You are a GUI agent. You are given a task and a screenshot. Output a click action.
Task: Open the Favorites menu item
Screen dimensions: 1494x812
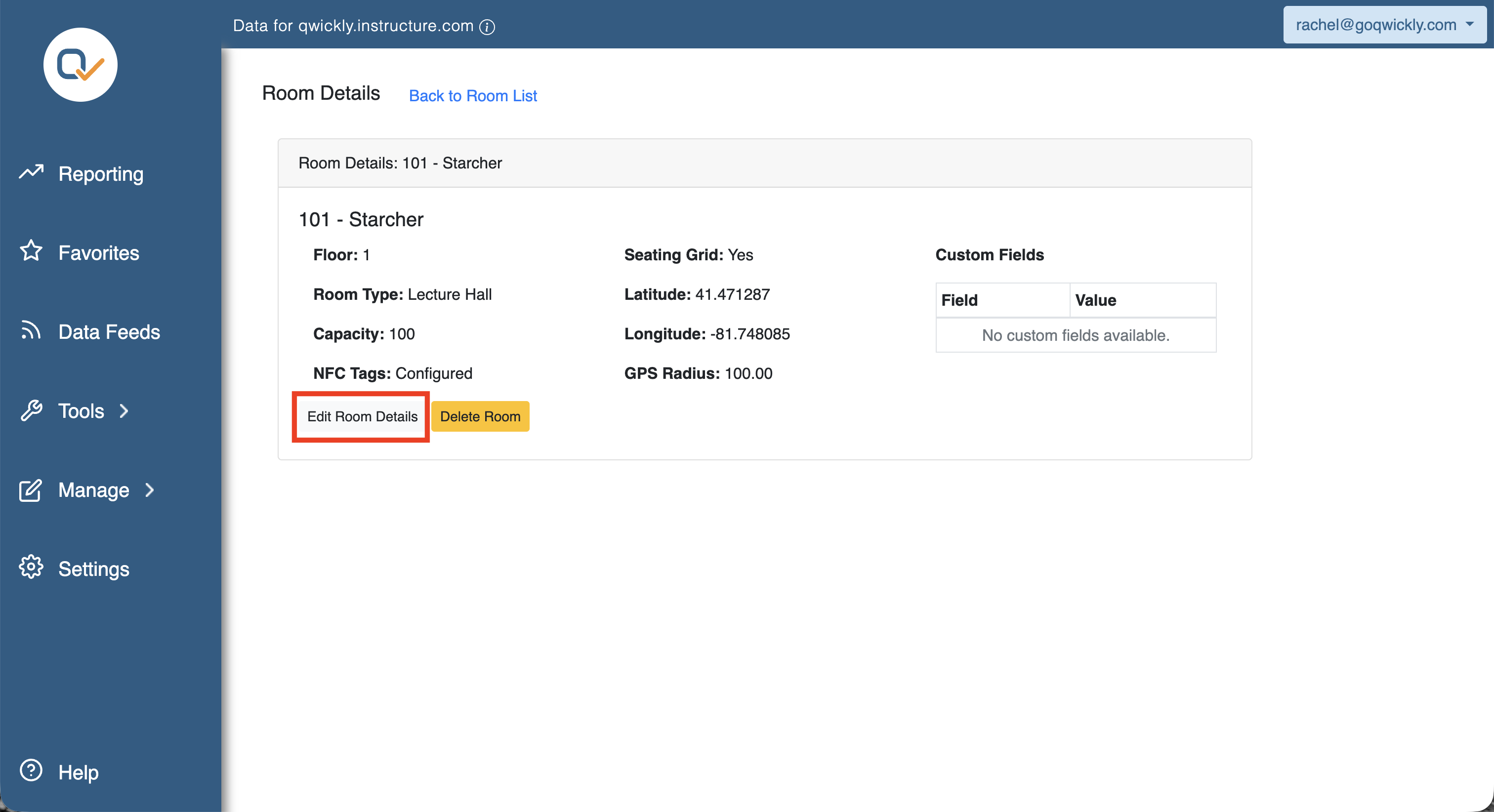pos(99,253)
